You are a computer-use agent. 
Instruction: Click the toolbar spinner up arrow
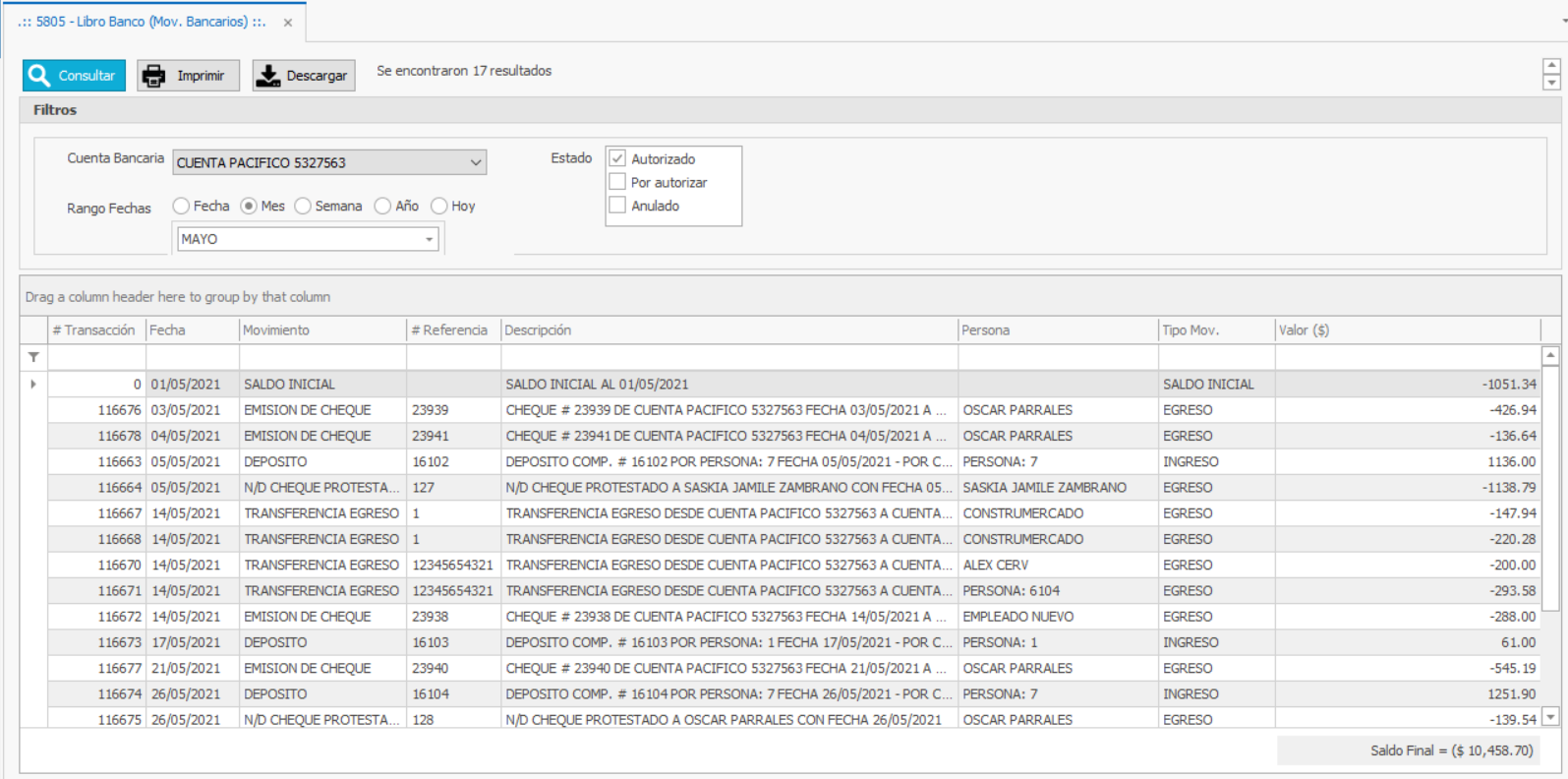tap(1551, 67)
